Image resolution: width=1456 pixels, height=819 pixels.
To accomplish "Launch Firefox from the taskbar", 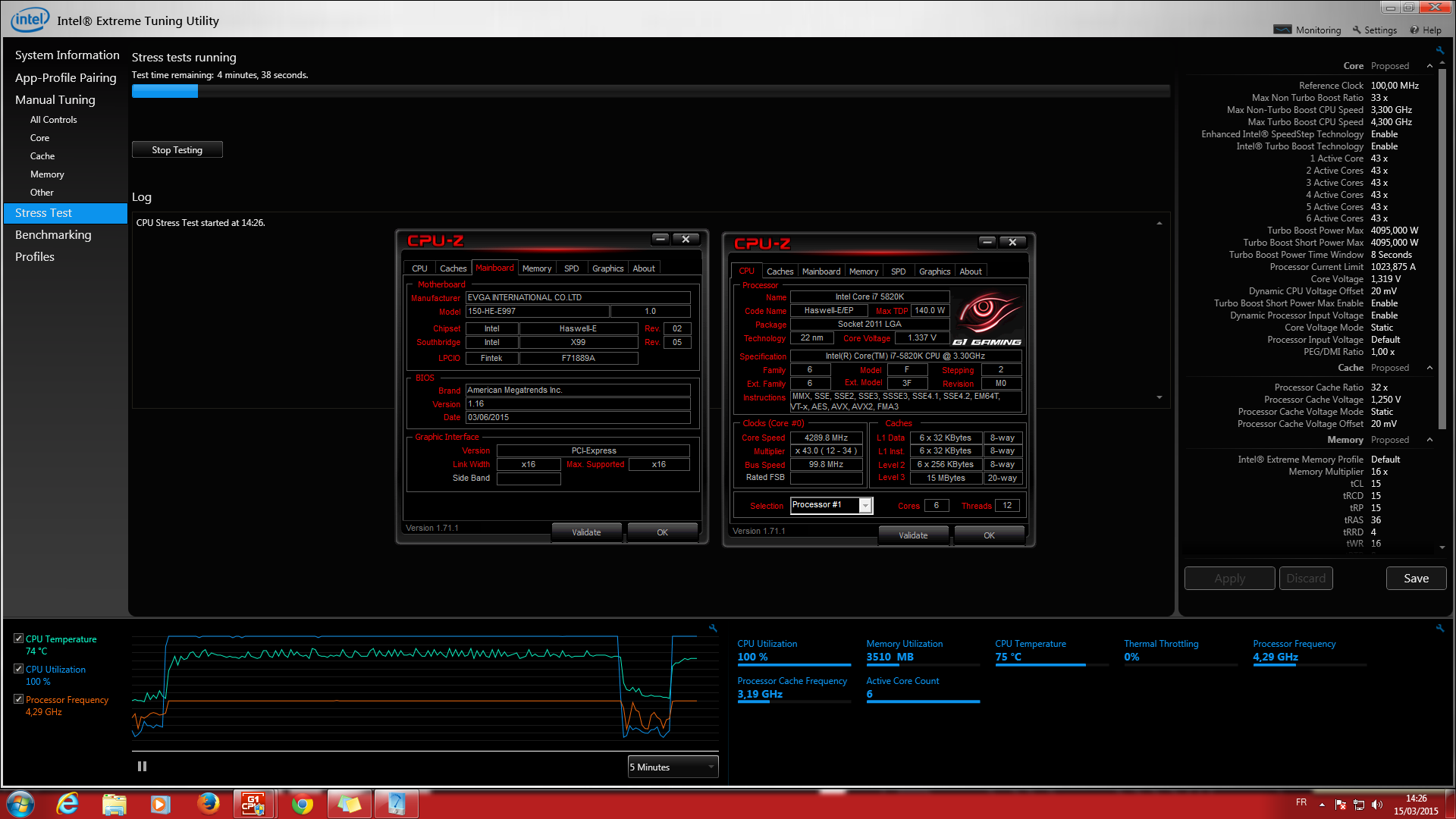I will coord(208,804).
